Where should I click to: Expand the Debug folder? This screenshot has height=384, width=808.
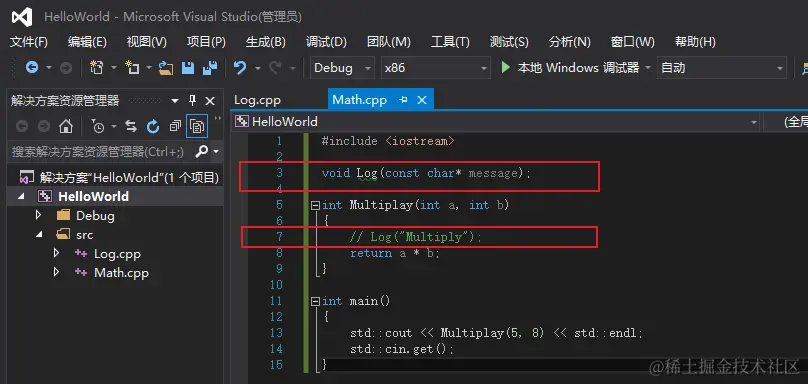pos(38,215)
